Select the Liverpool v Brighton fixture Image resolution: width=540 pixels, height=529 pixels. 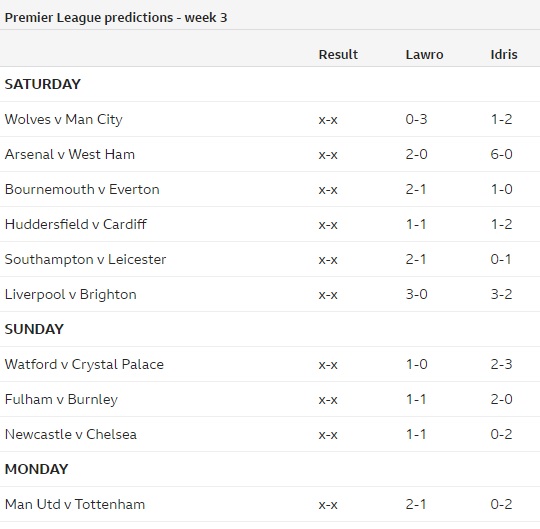coord(71,294)
